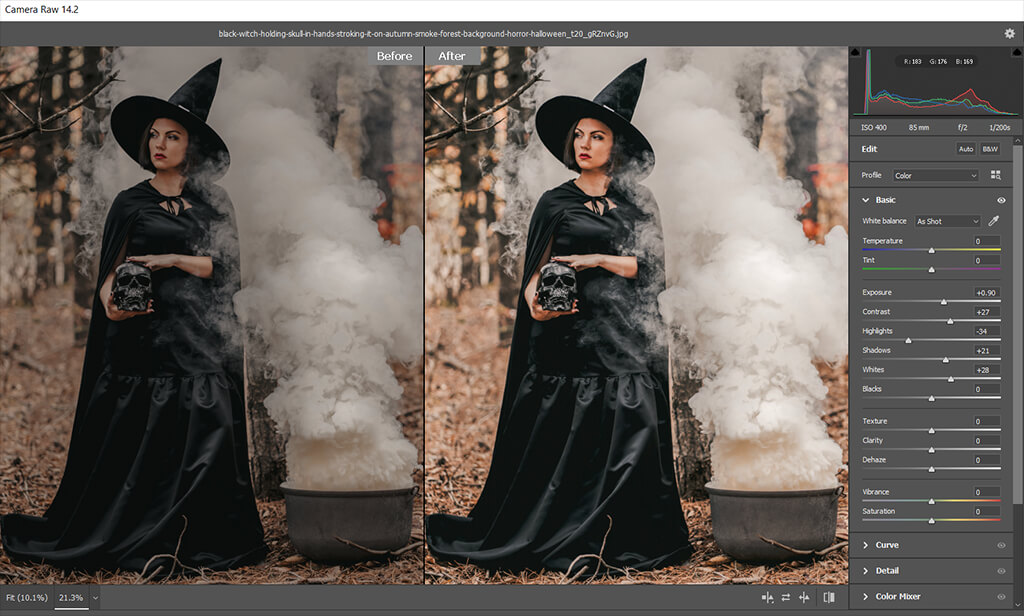Click the image filename in the header
Image resolution: width=1024 pixels, height=616 pixels.
(423, 33)
